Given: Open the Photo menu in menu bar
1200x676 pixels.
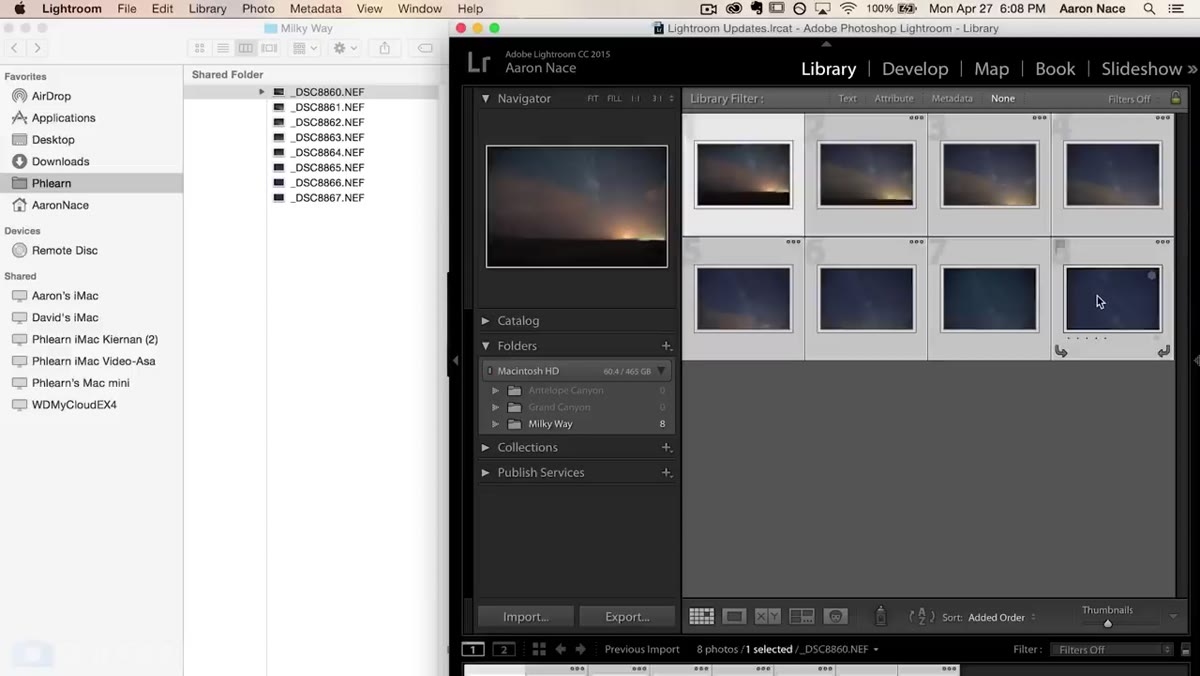Looking at the screenshot, I should [x=258, y=9].
